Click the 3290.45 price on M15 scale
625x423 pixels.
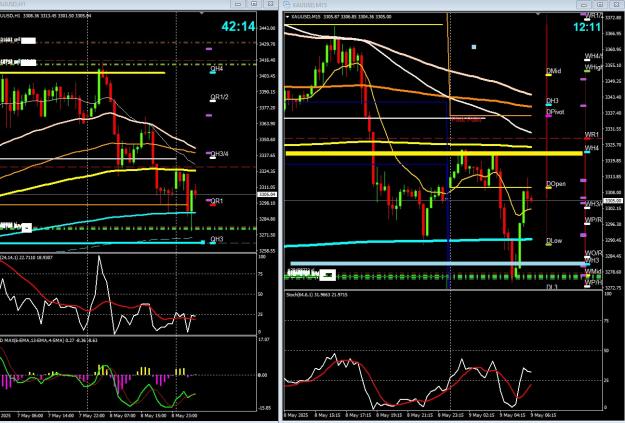614,240
